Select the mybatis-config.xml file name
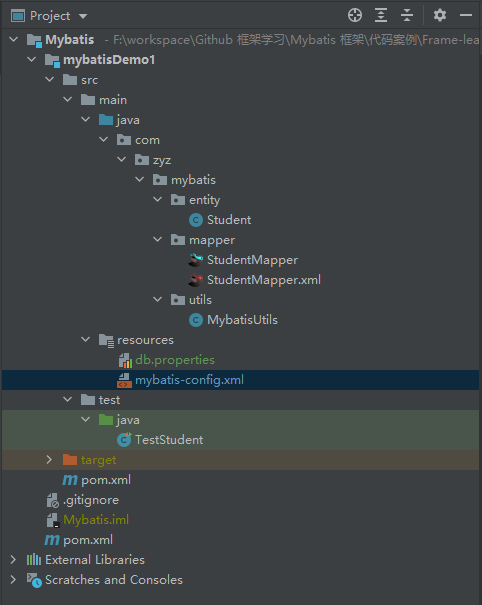This screenshot has height=605, width=482. coord(189,380)
